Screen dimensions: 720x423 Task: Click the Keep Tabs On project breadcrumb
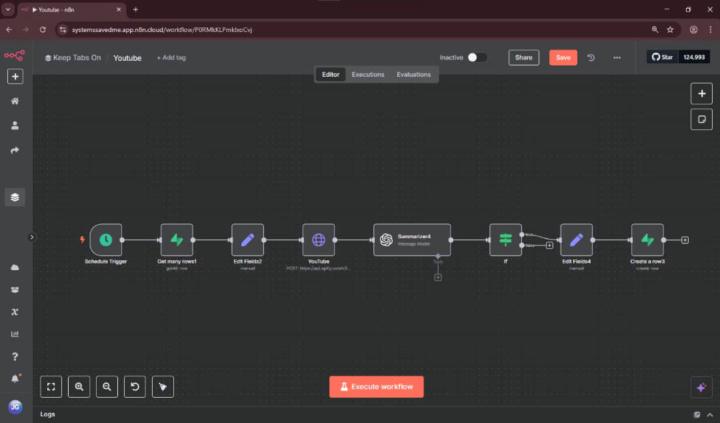pos(73,58)
